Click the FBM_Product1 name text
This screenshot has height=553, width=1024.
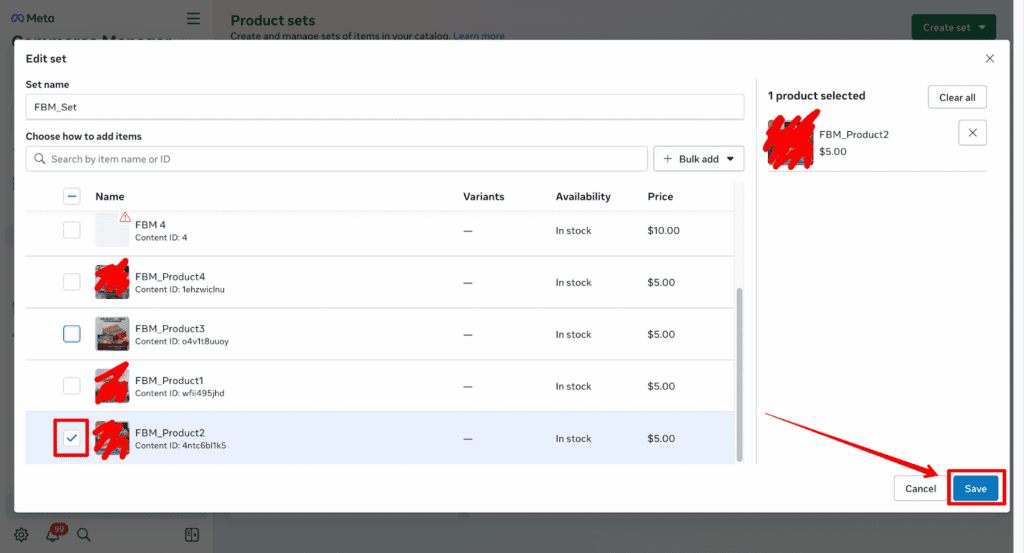coord(169,380)
